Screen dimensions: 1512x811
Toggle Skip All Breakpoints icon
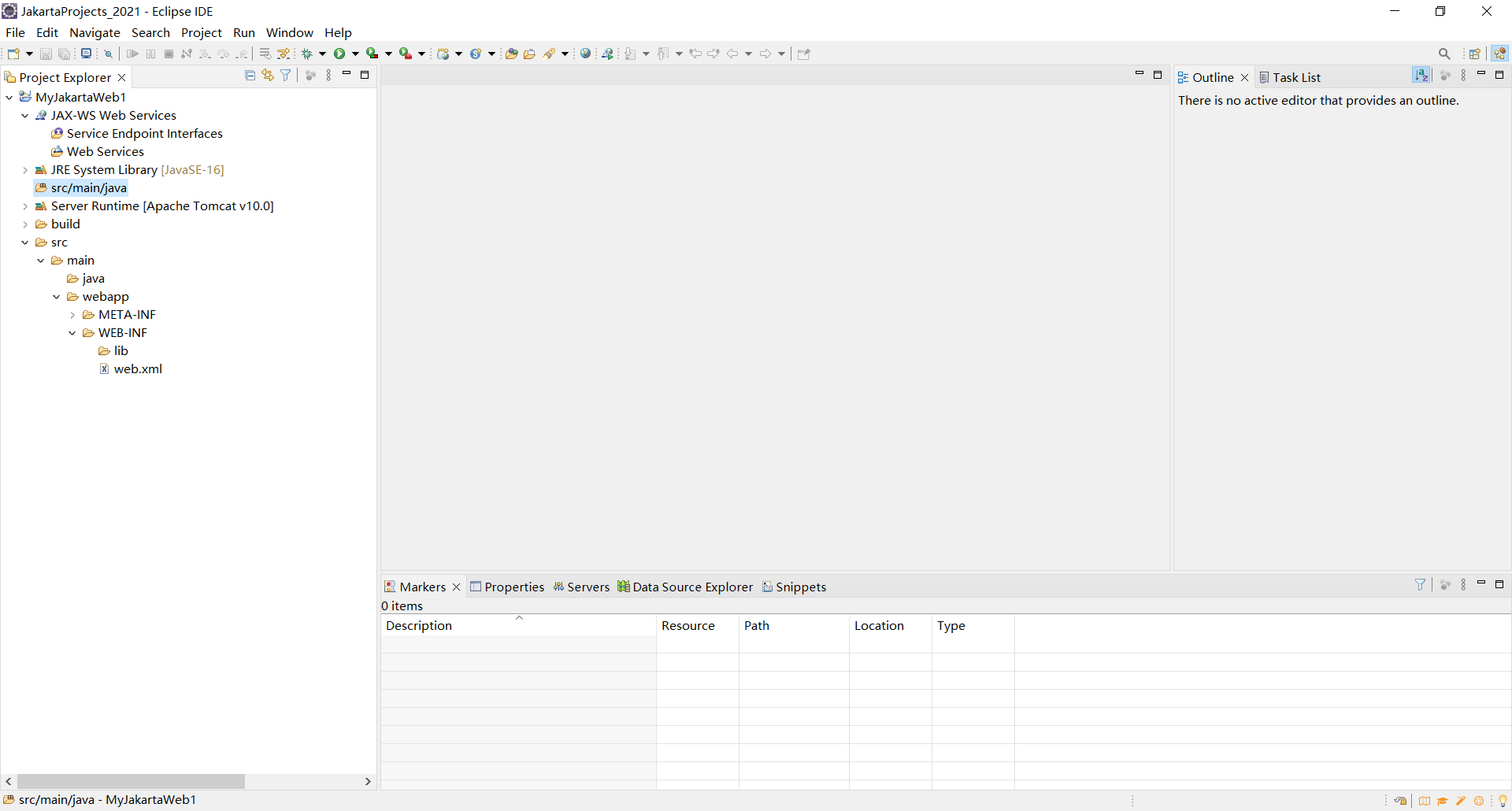(x=109, y=54)
